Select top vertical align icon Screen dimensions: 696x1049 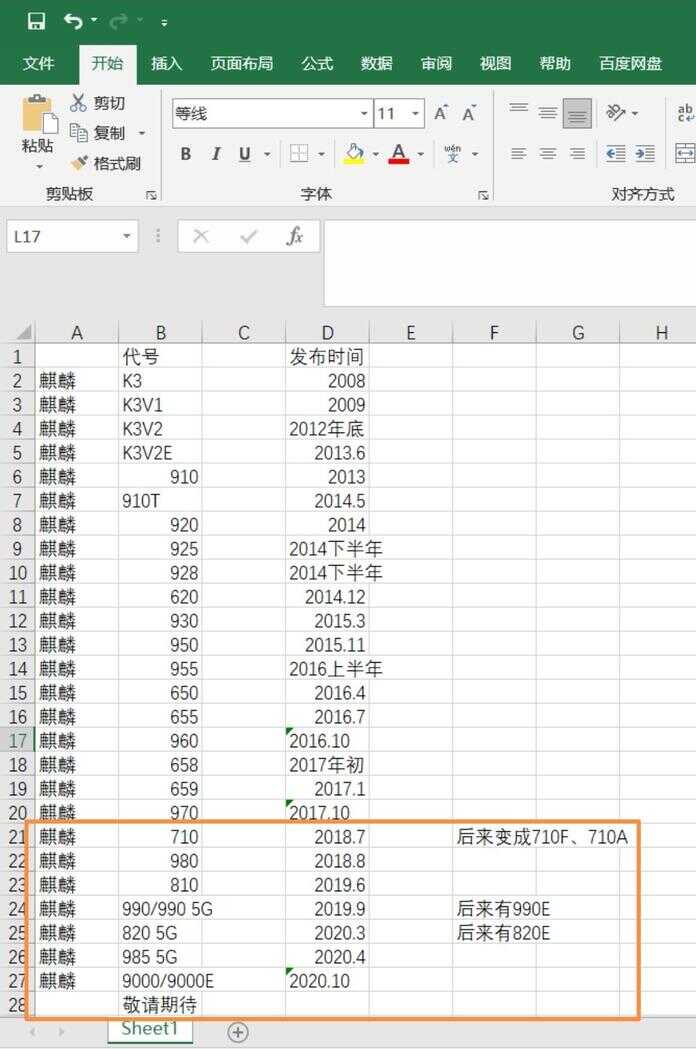[519, 109]
